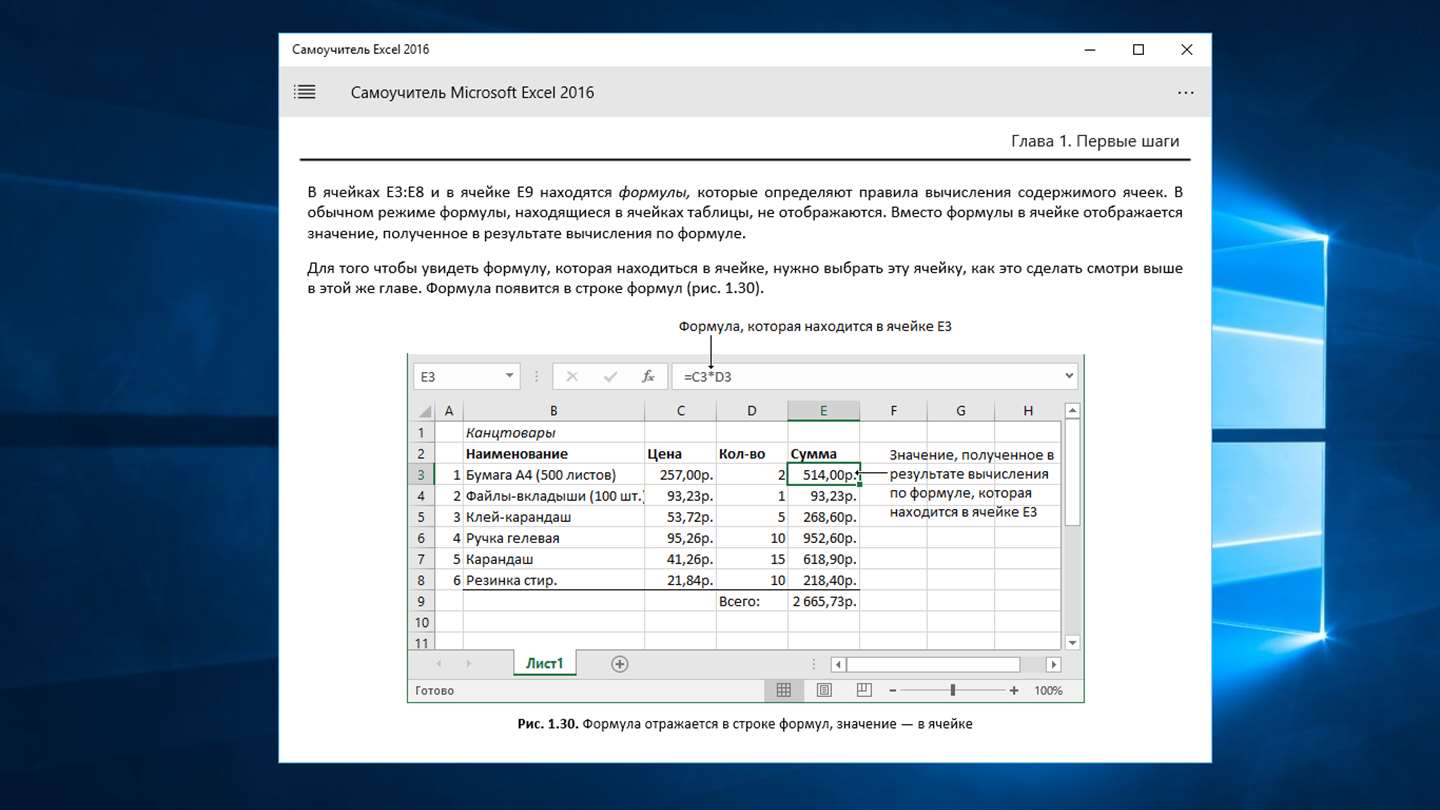Click the Enter checkmark icon in formula bar

[x=610, y=376]
